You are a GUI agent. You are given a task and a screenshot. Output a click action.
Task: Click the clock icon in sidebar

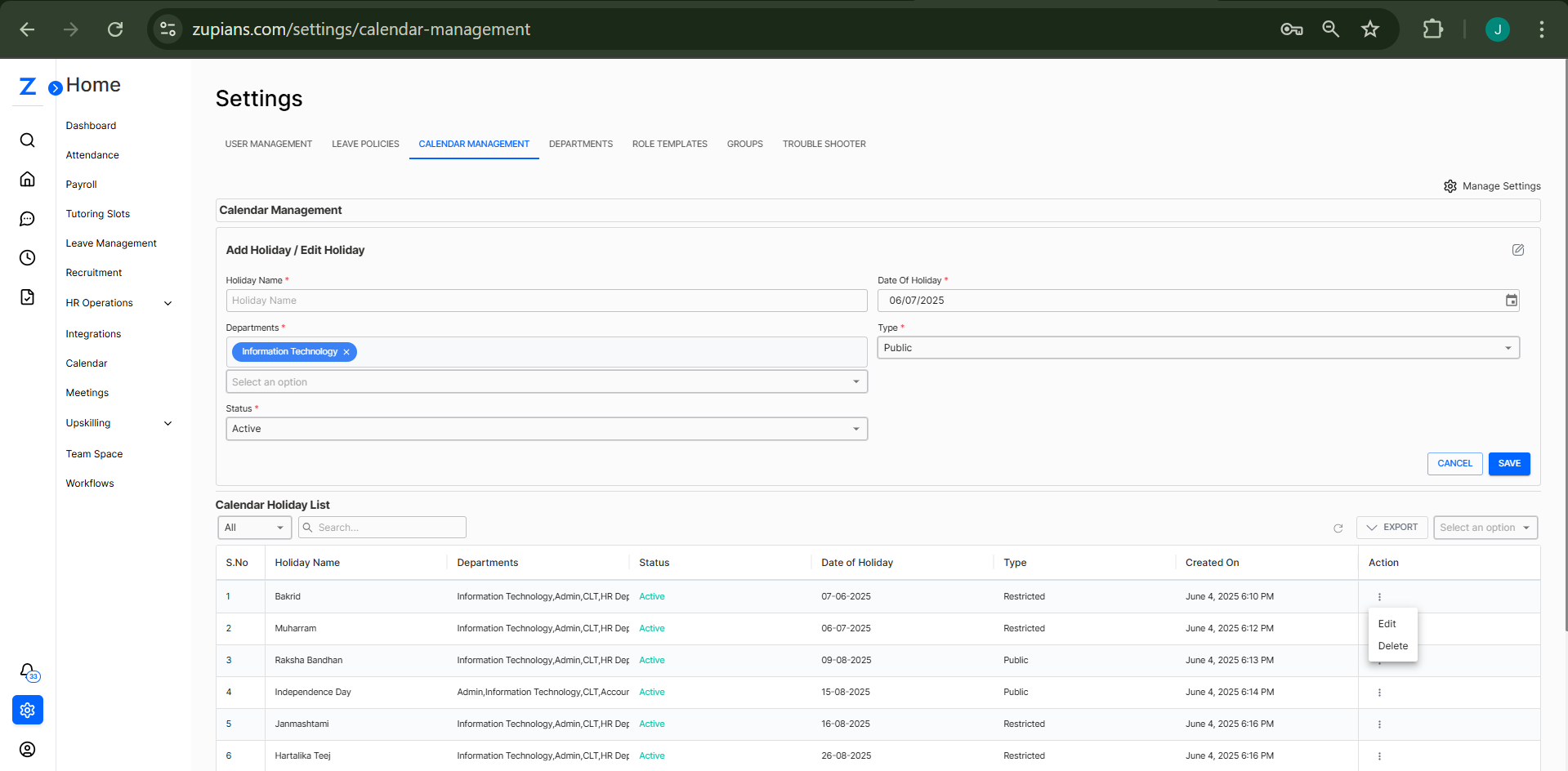27,258
